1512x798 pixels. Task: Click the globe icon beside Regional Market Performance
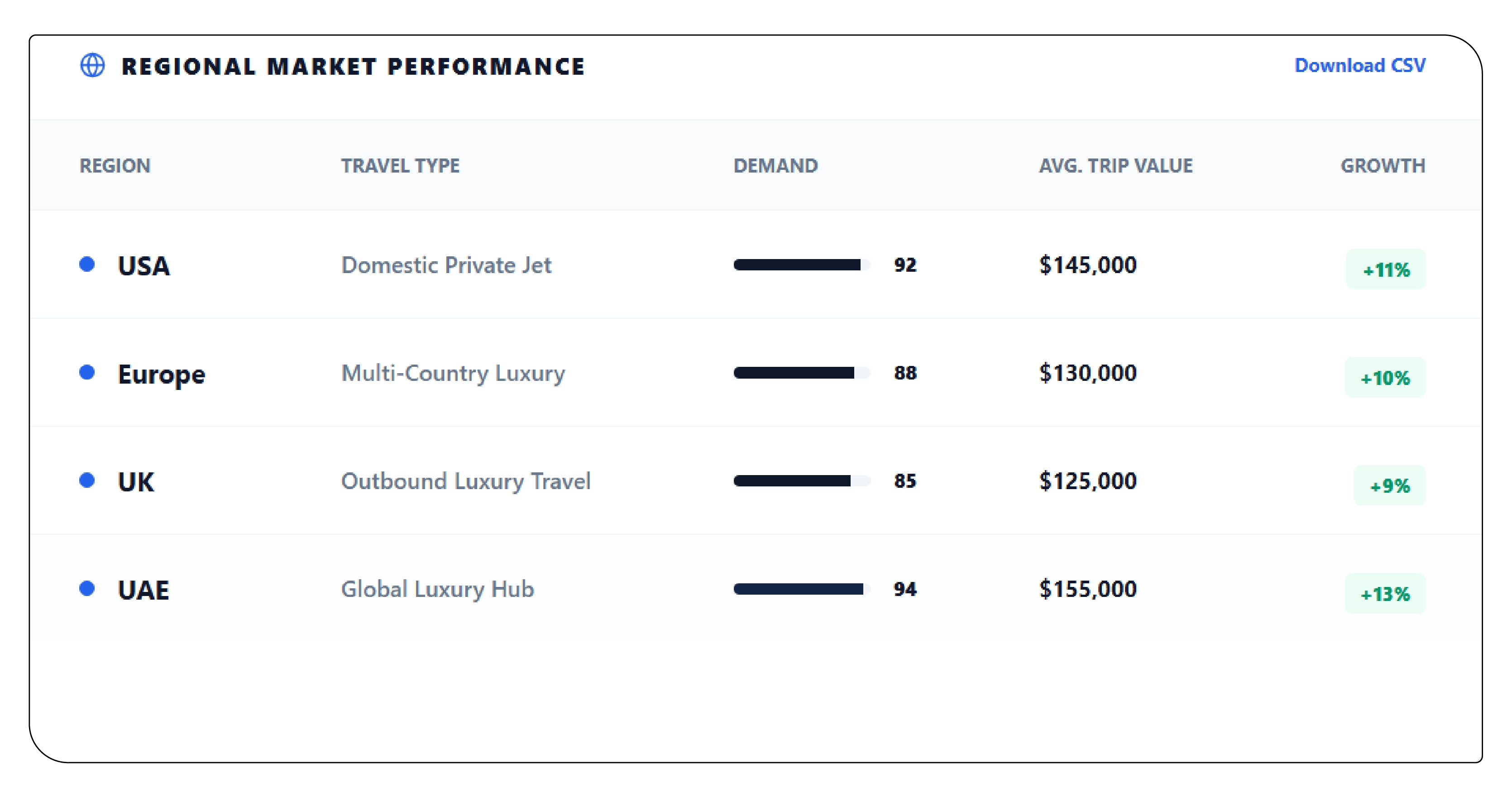point(92,65)
